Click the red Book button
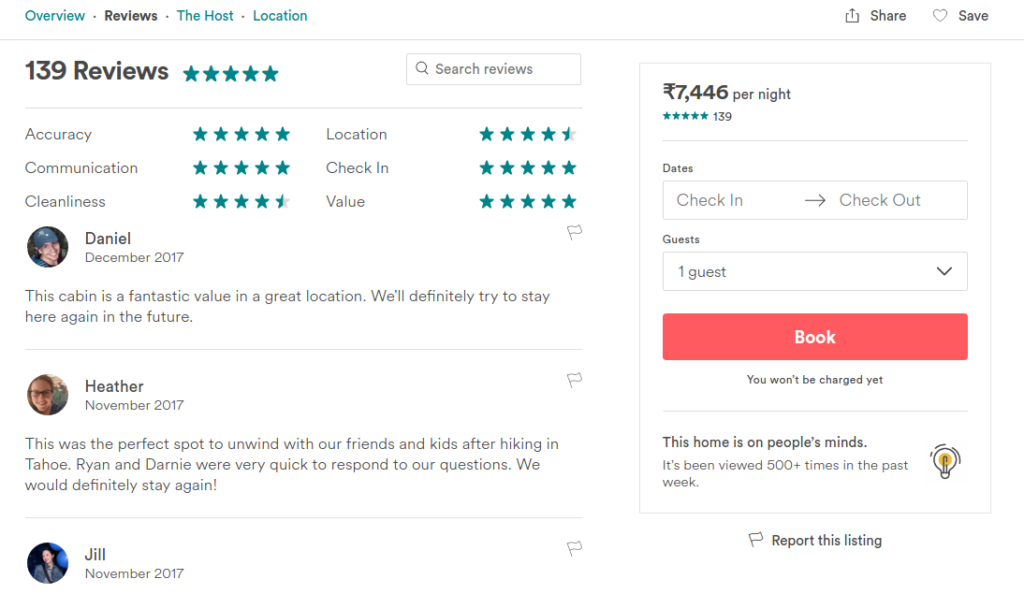 (x=814, y=337)
